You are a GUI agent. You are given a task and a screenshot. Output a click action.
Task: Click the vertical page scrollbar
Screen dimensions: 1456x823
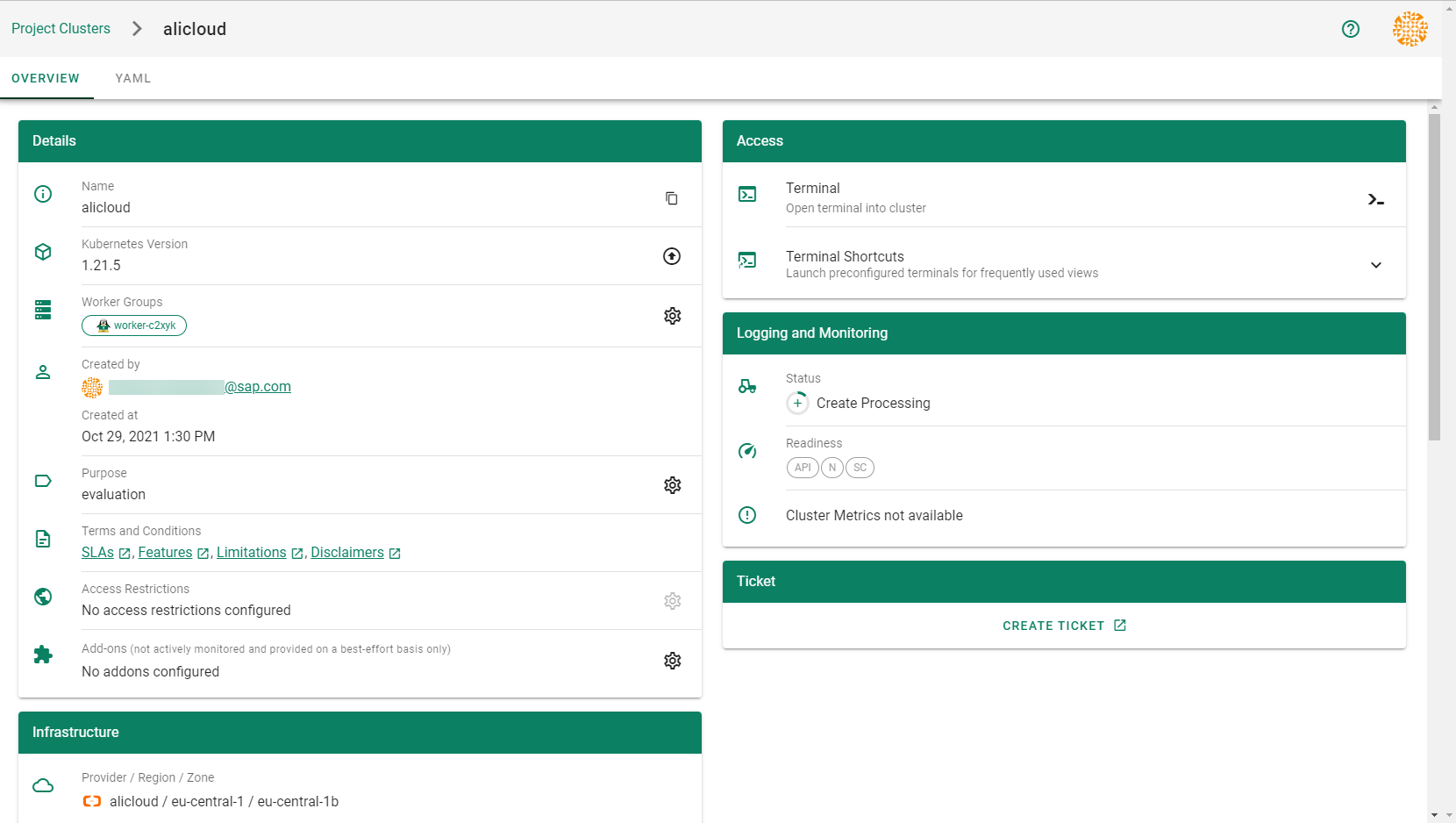tap(1434, 276)
